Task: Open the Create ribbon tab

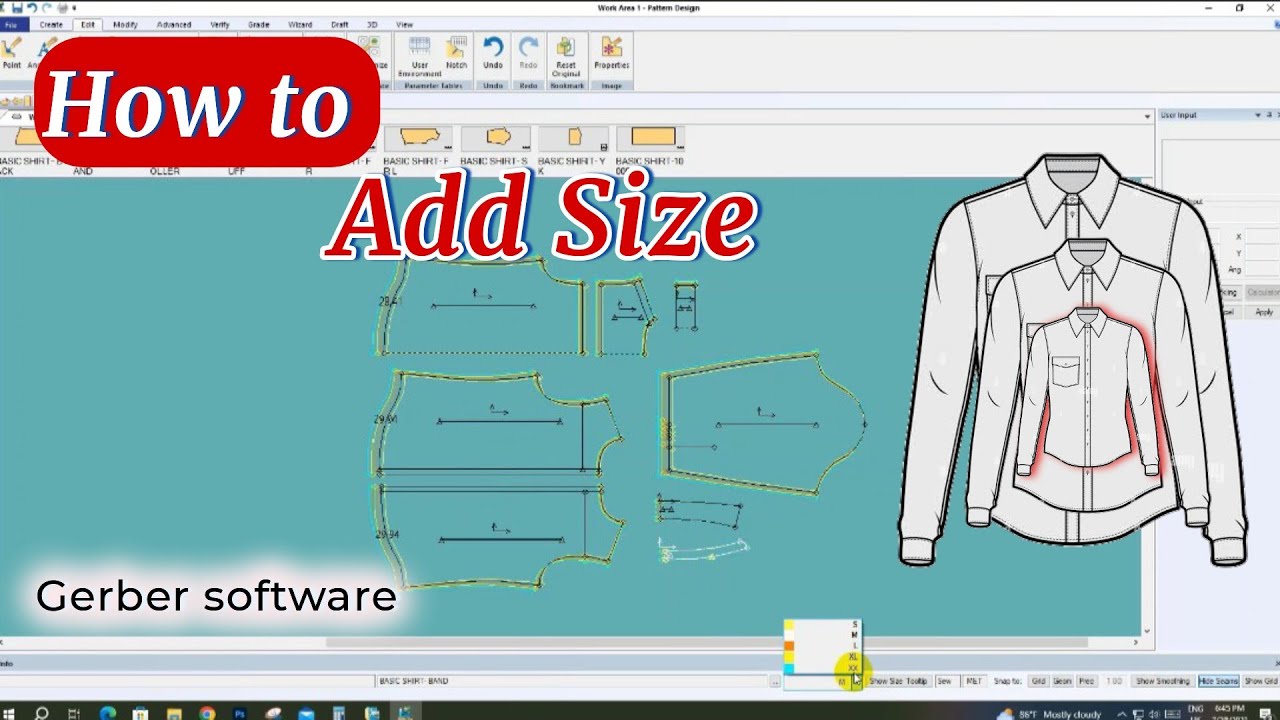Action: (x=51, y=24)
